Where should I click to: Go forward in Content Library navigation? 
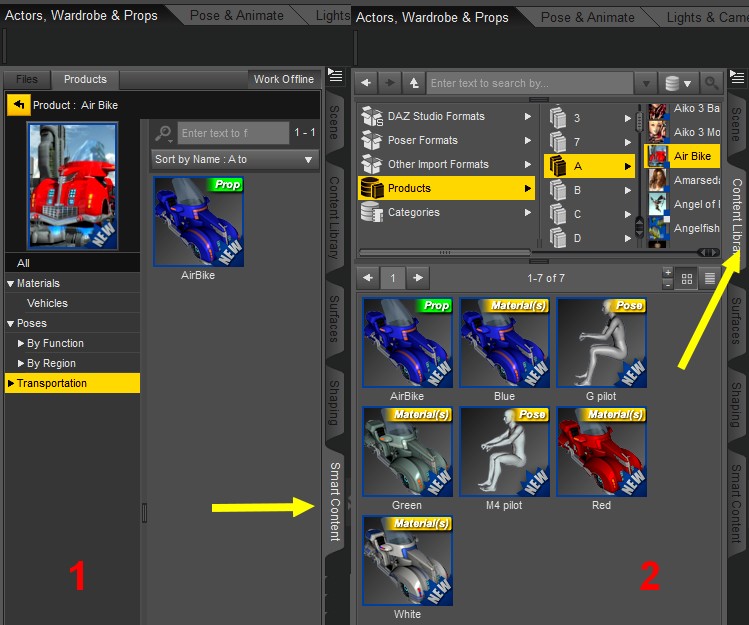[x=390, y=83]
